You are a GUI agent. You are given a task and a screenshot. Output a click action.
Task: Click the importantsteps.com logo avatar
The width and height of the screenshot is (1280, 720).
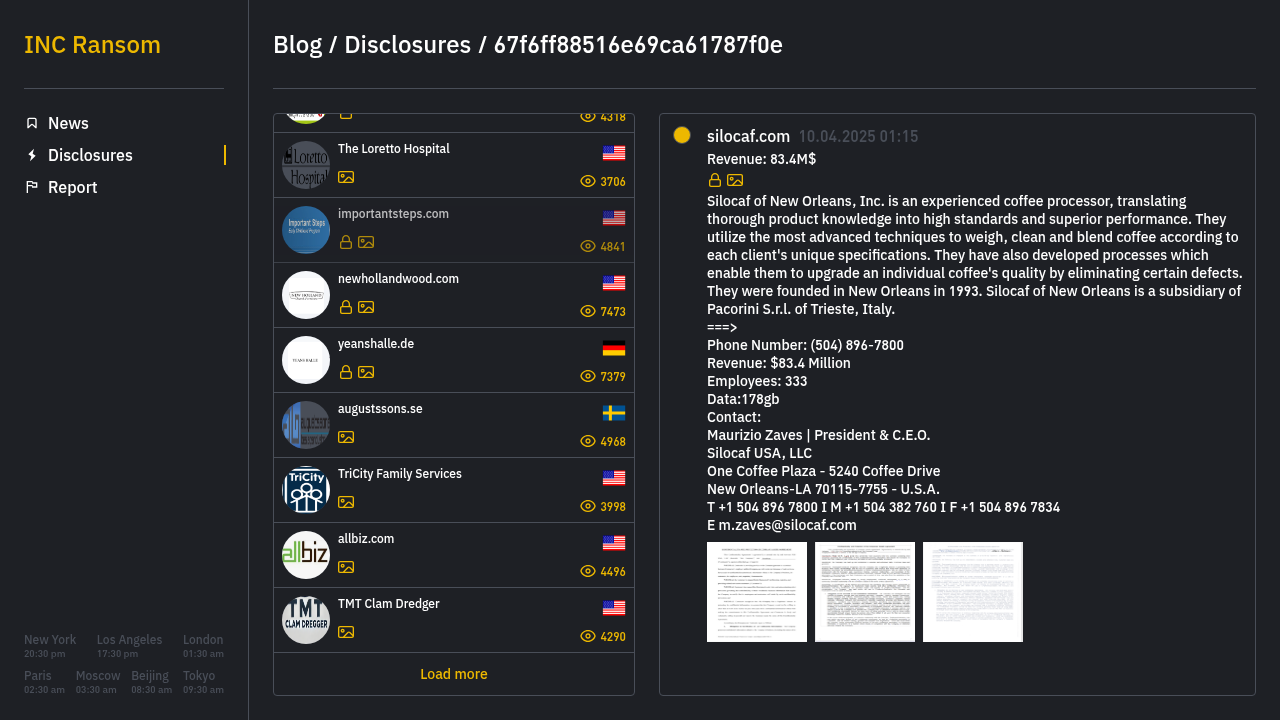click(306, 230)
